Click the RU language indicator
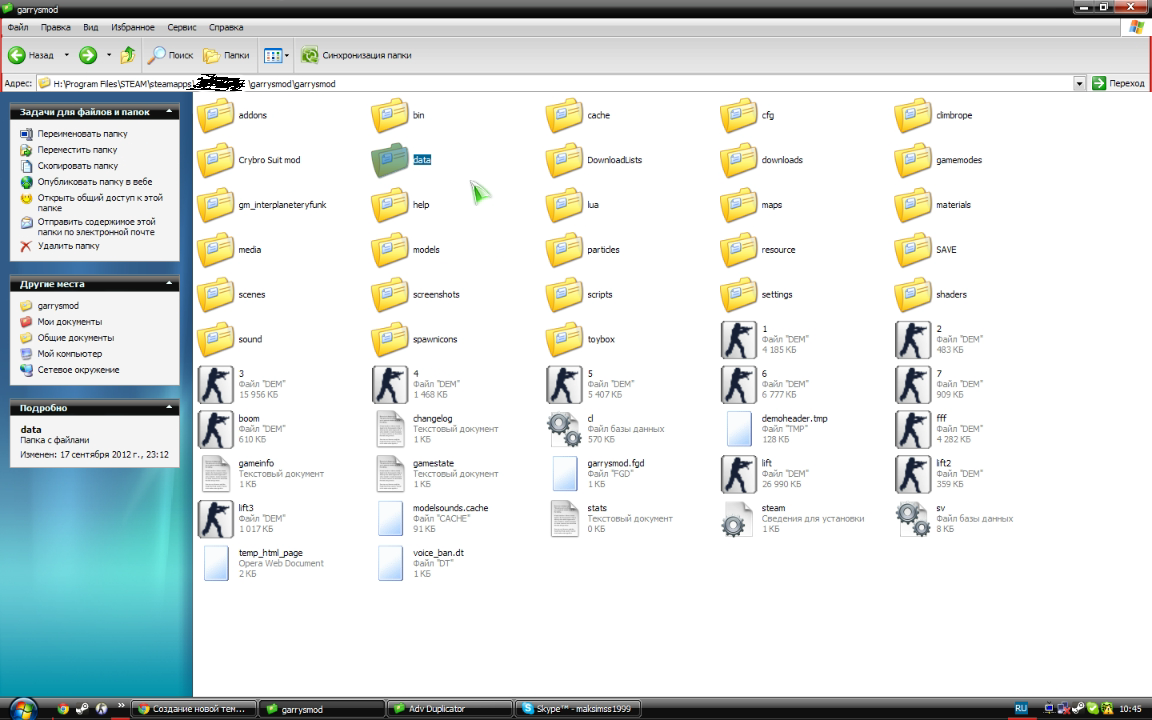 (x=1020, y=708)
